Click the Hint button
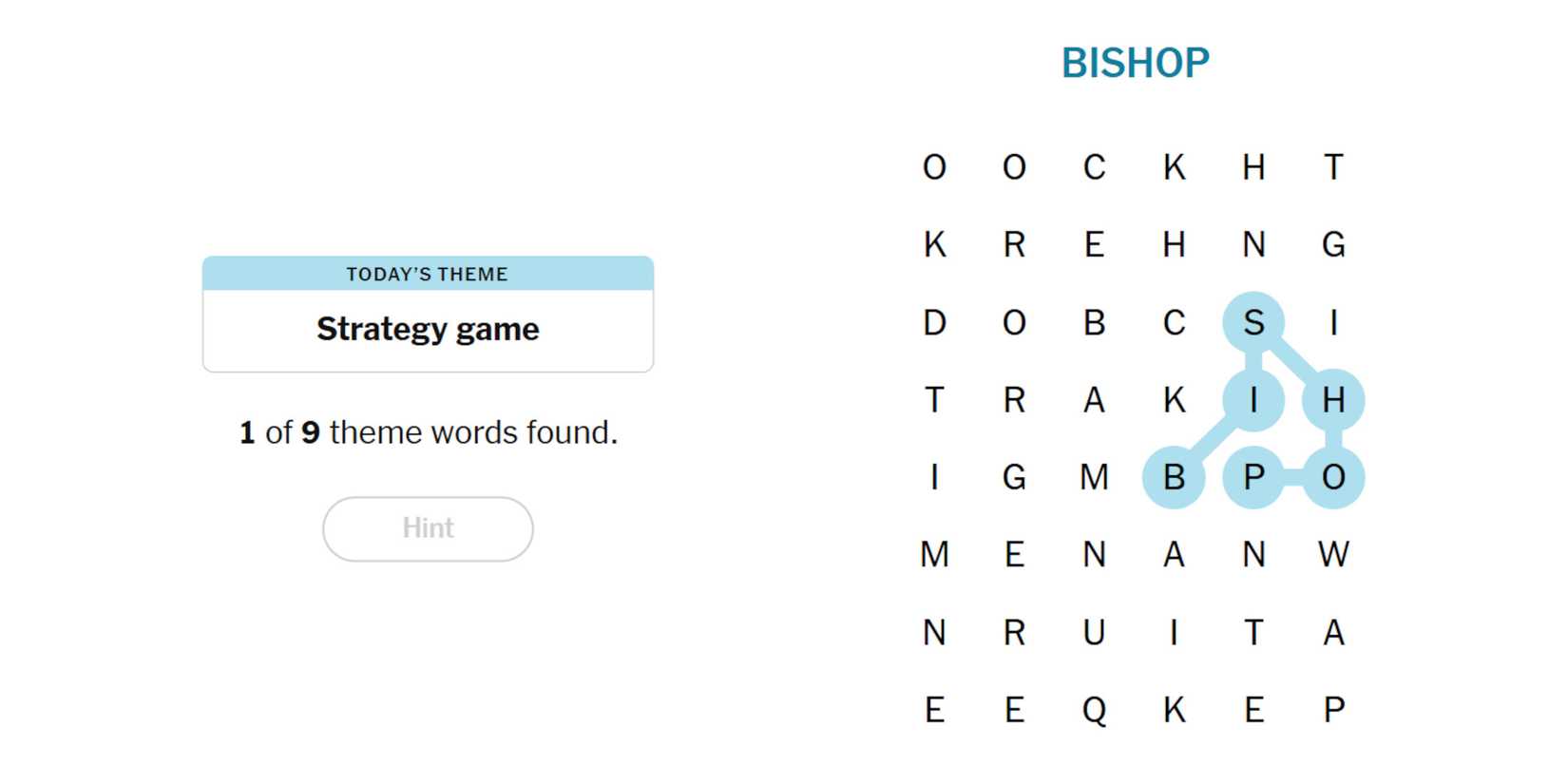 coord(428,528)
